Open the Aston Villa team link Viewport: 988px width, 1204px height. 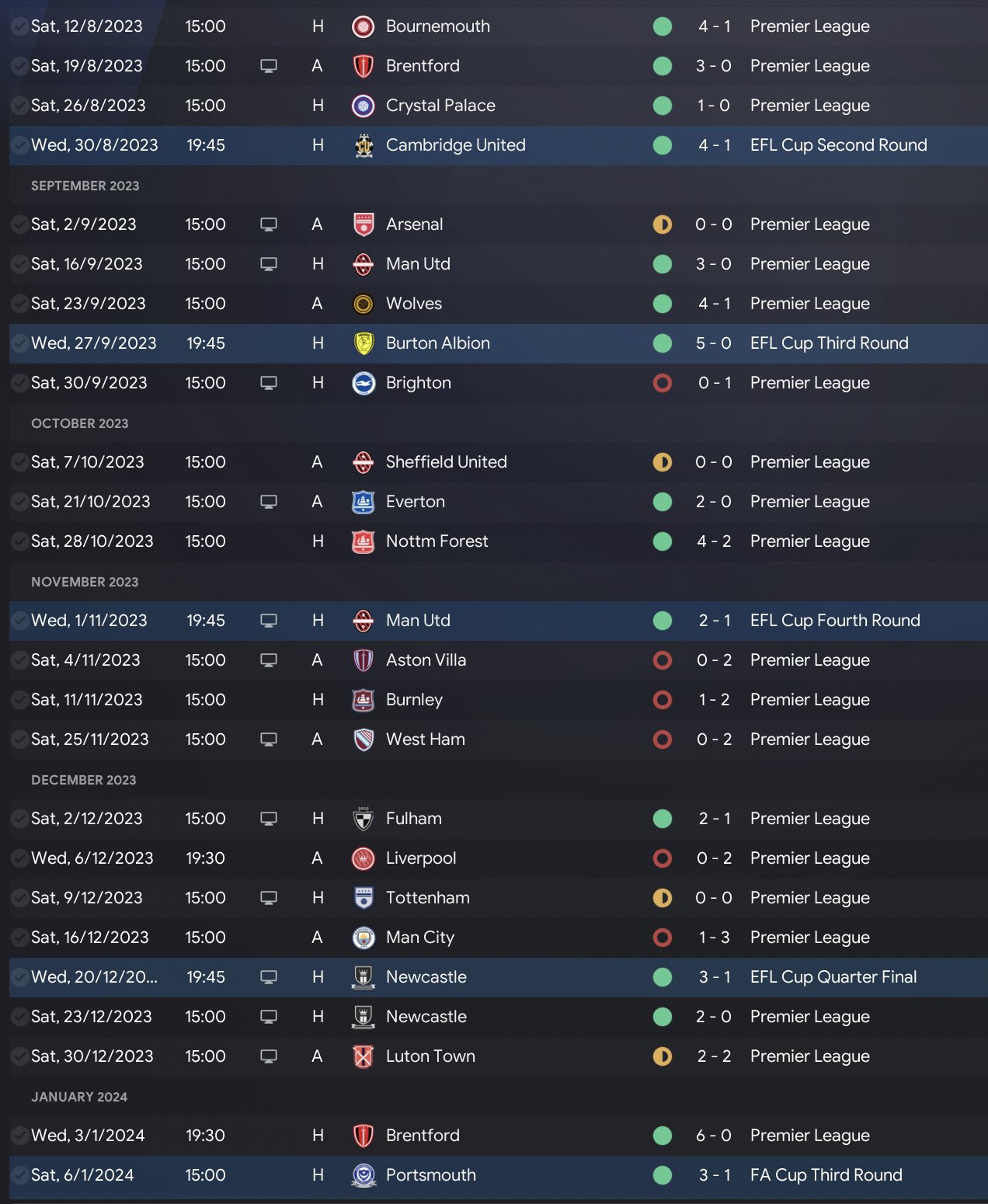tap(426, 660)
